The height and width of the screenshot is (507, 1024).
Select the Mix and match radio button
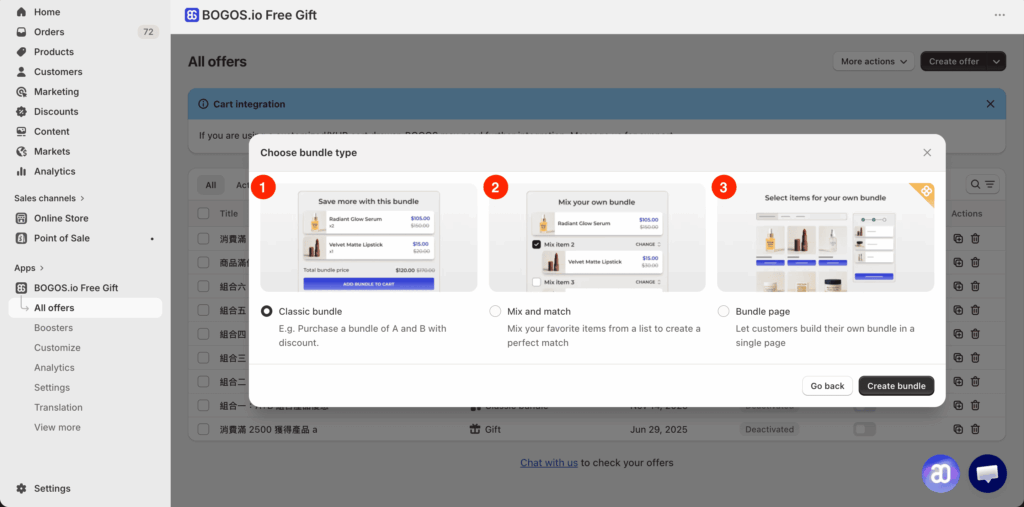(x=495, y=312)
